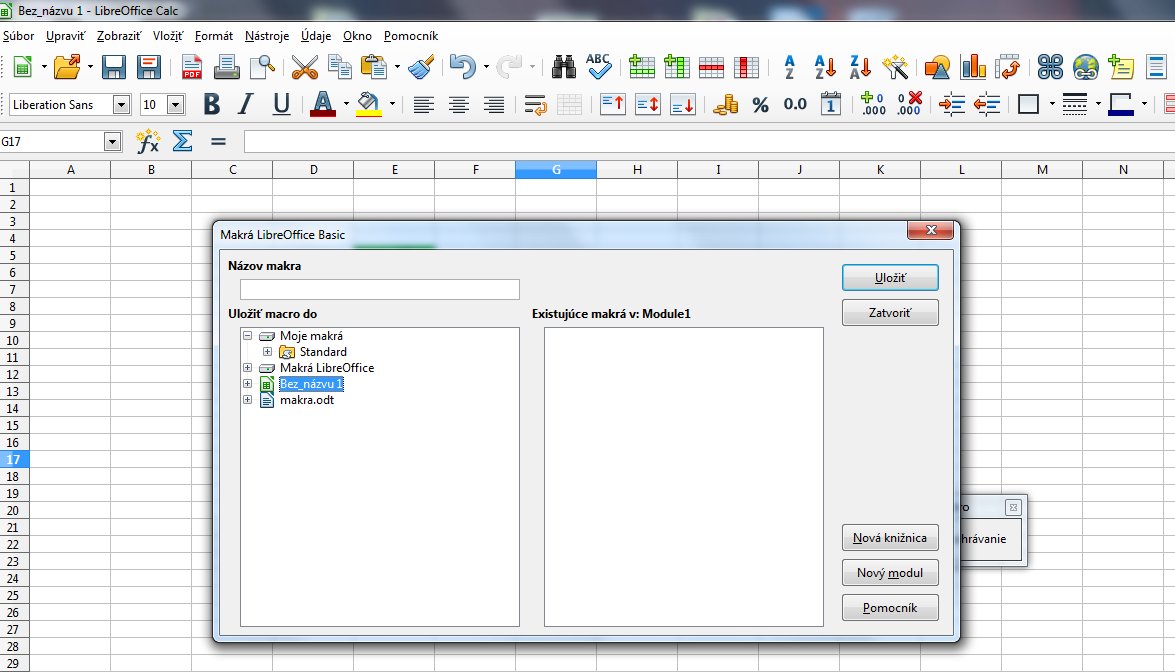This screenshot has width=1175, height=672.
Task: Toggle bold formatting
Action: point(211,104)
